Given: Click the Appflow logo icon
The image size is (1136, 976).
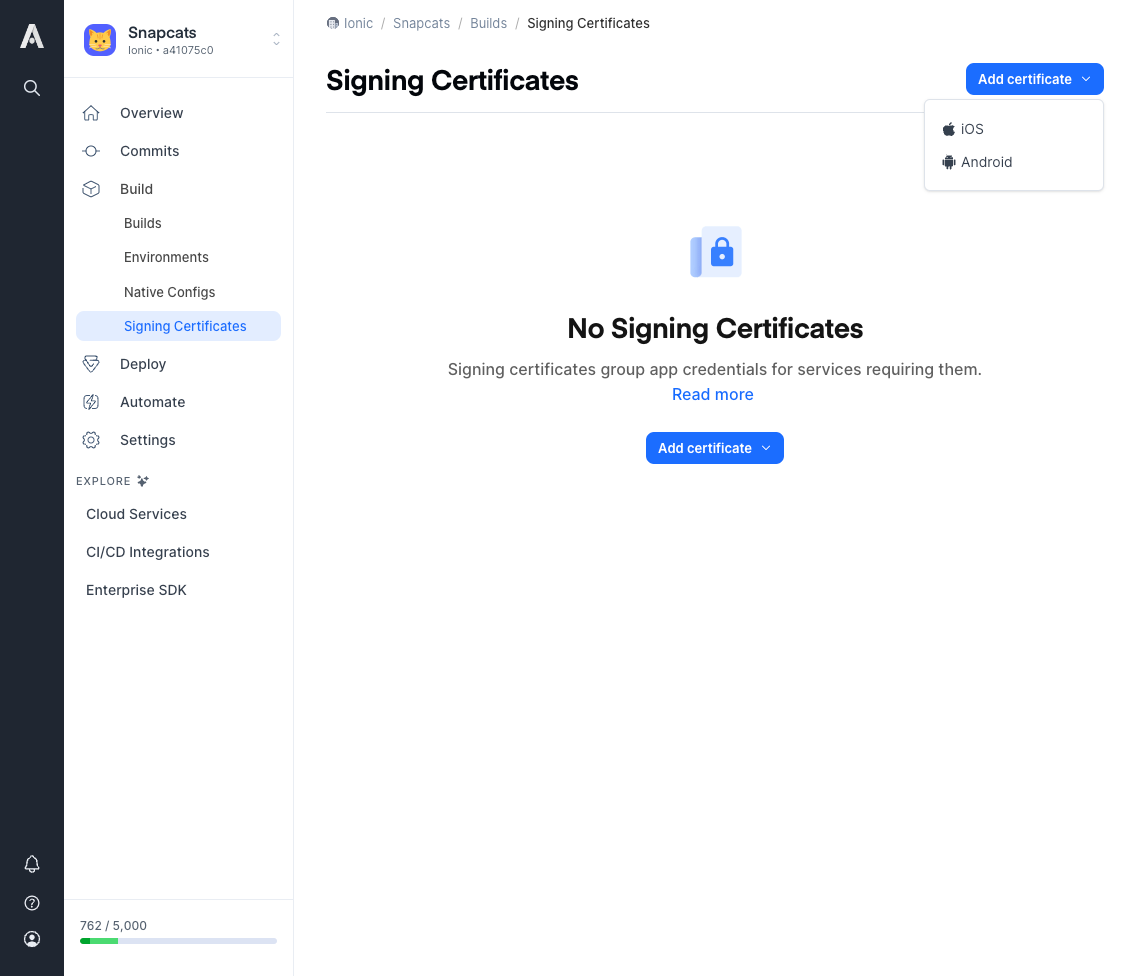Looking at the screenshot, I should pos(32,36).
